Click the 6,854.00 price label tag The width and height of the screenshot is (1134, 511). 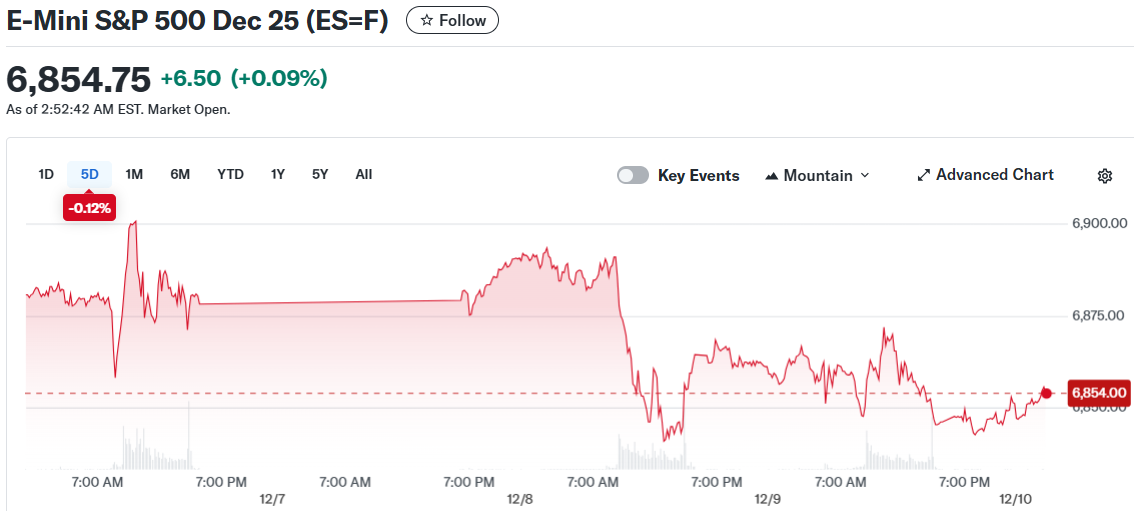tap(1099, 393)
